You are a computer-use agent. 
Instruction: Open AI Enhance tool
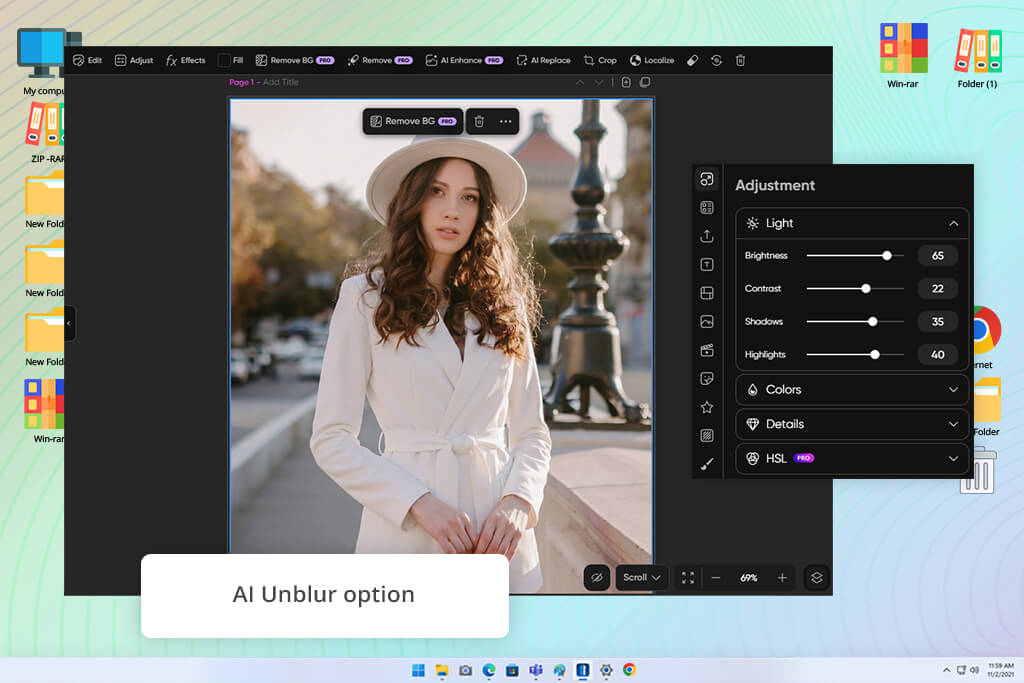point(464,60)
